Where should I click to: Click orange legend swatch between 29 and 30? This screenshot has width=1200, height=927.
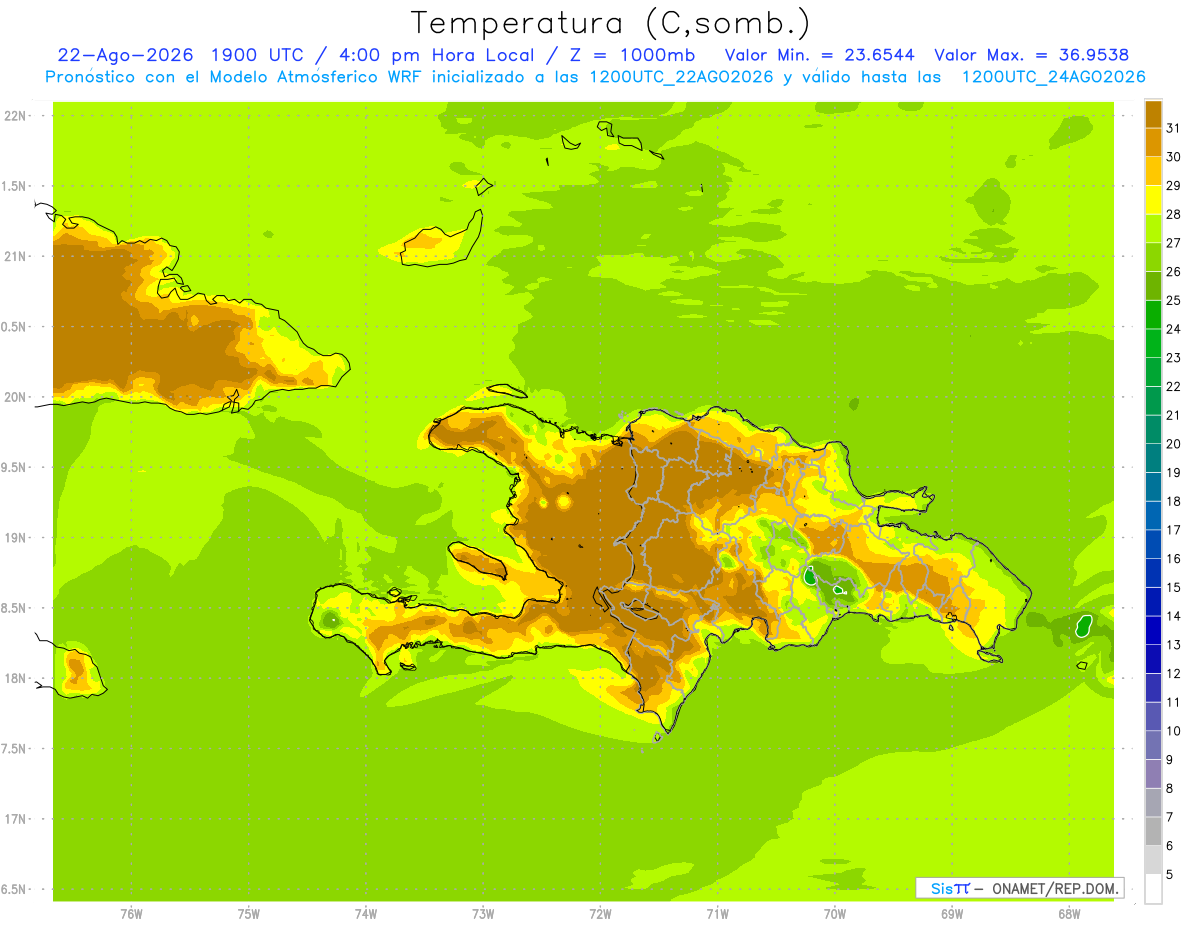[x=1153, y=171]
